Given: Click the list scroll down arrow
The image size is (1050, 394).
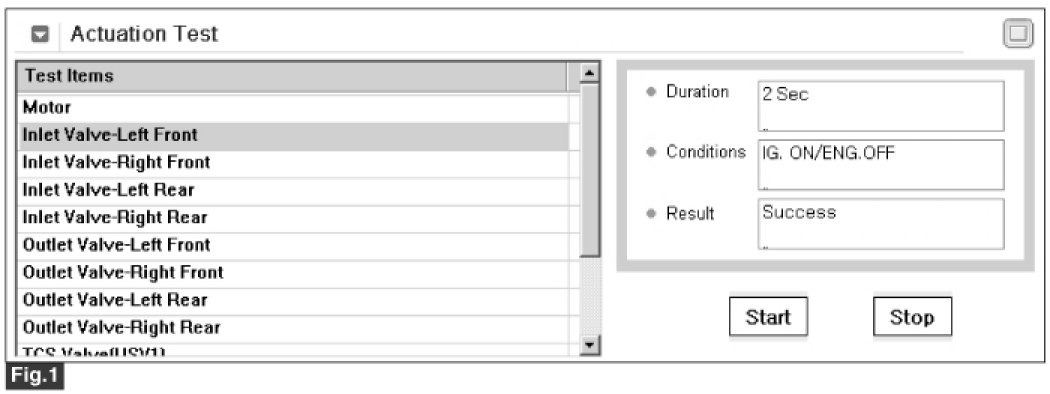Looking at the screenshot, I should point(589,346).
